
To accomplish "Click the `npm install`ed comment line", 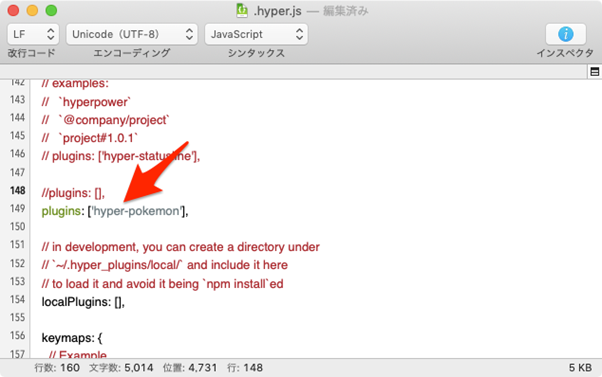I will [162, 284].
